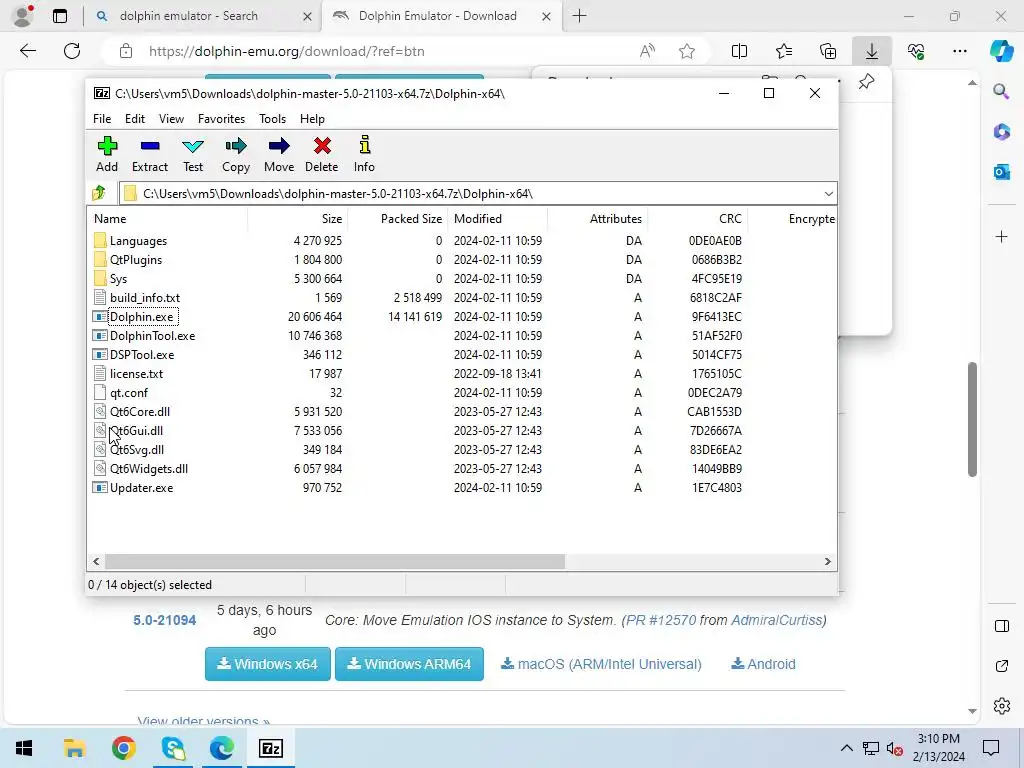The height and width of the screenshot is (768, 1024).
Task: Select Qt6Svg.dll file
Action: click(x=136, y=449)
